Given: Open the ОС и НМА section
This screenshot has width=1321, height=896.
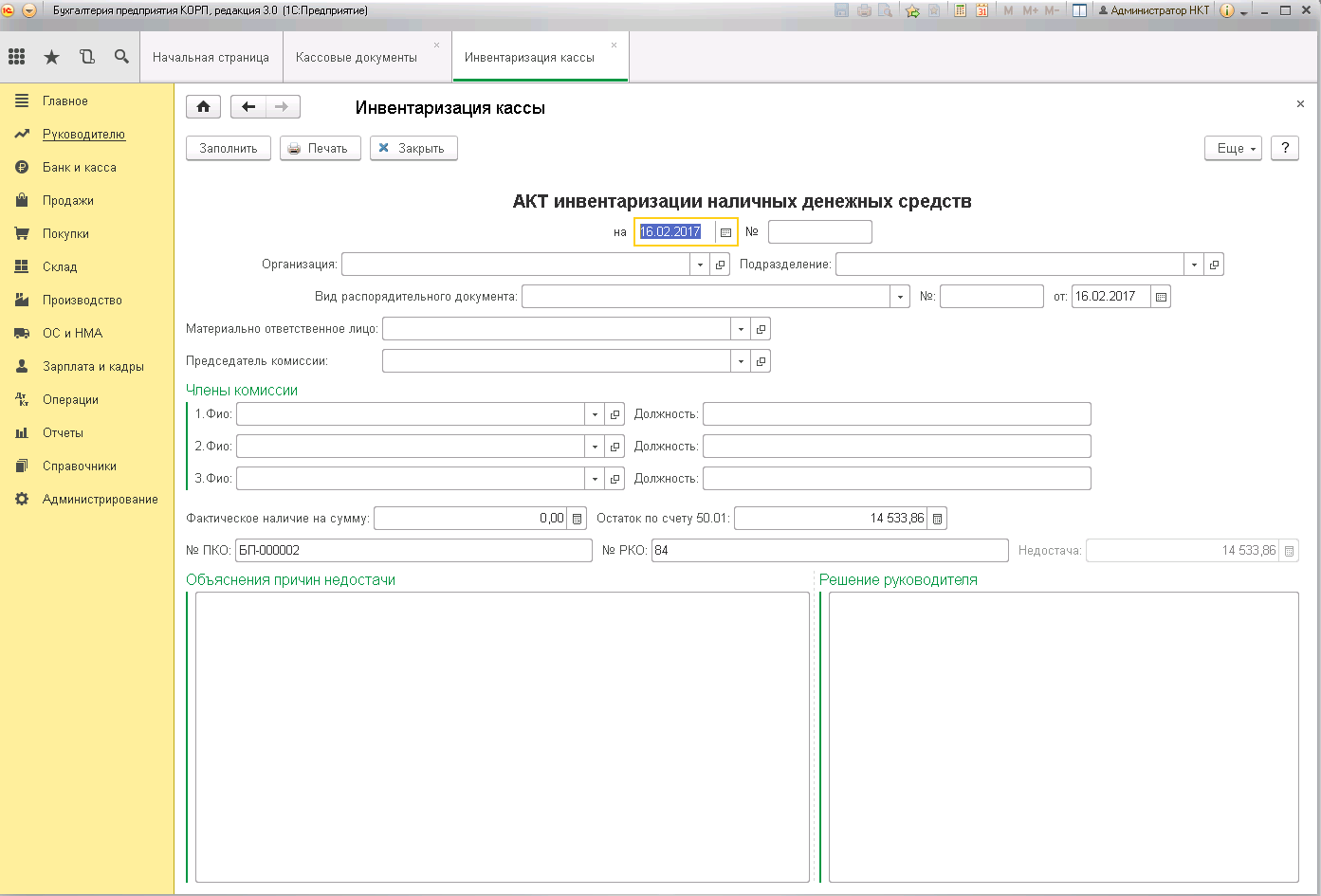Looking at the screenshot, I should click(72, 333).
